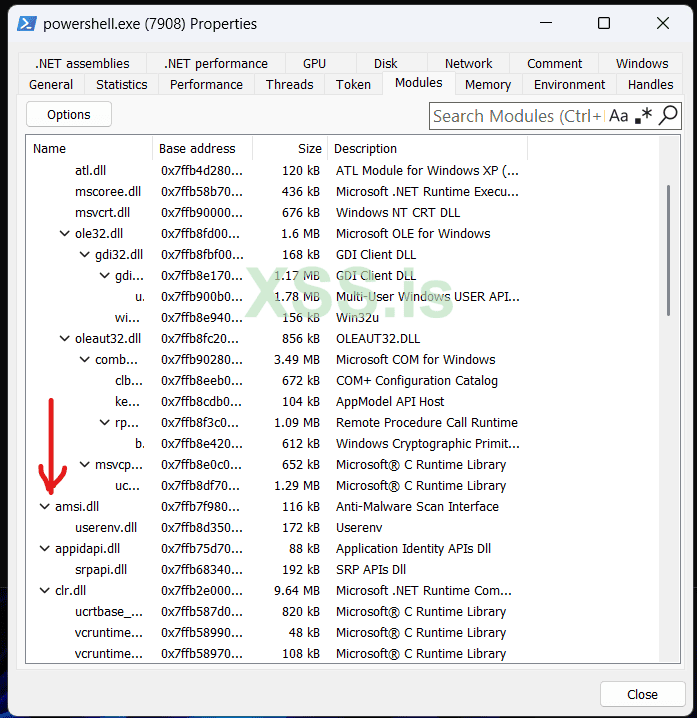This screenshot has height=718, width=697.
Task: Open the Handles tab
Action: tap(650, 85)
